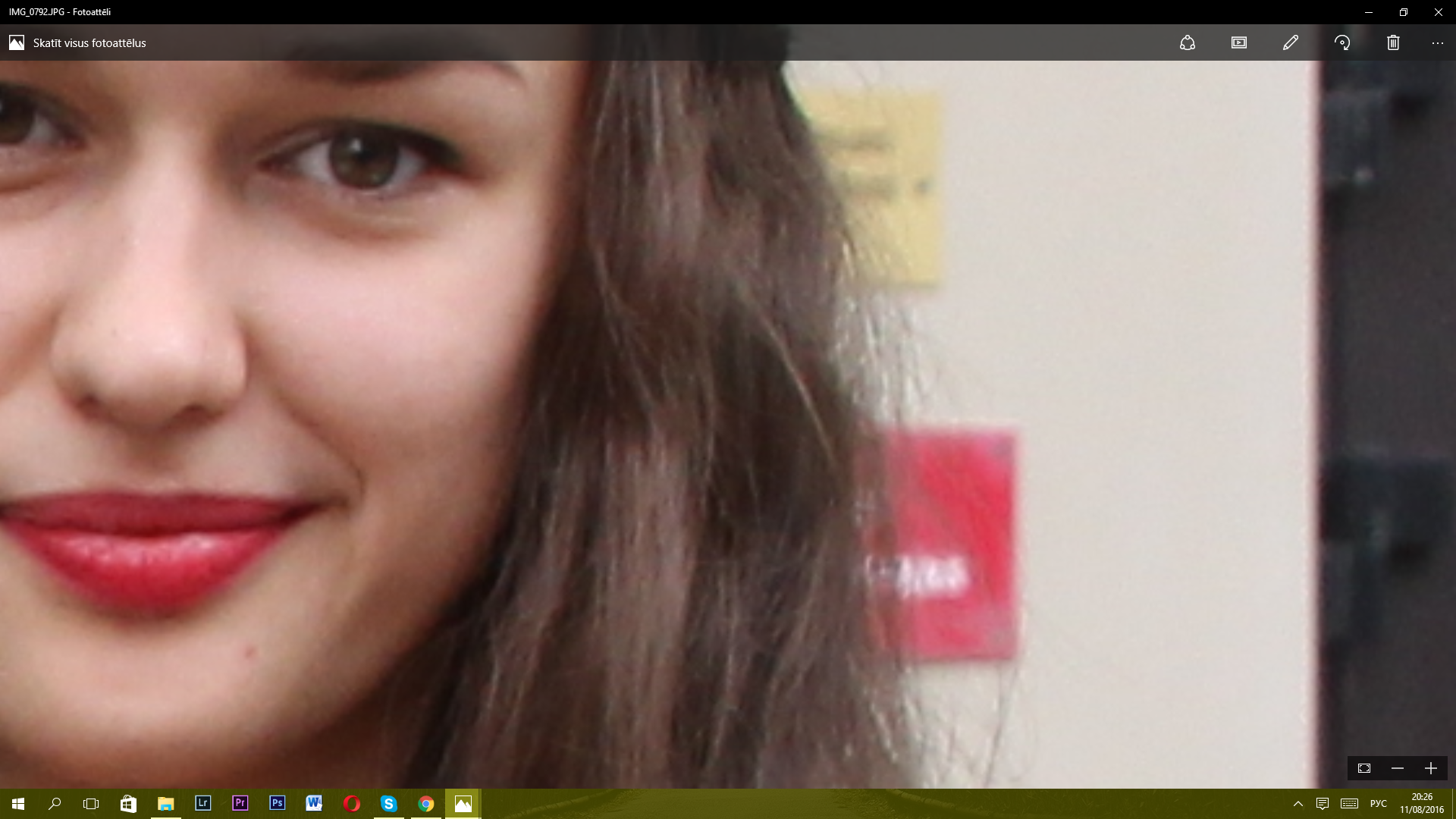Open Photoshop from the taskbar

pyautogui.click(x=277, y=803)
